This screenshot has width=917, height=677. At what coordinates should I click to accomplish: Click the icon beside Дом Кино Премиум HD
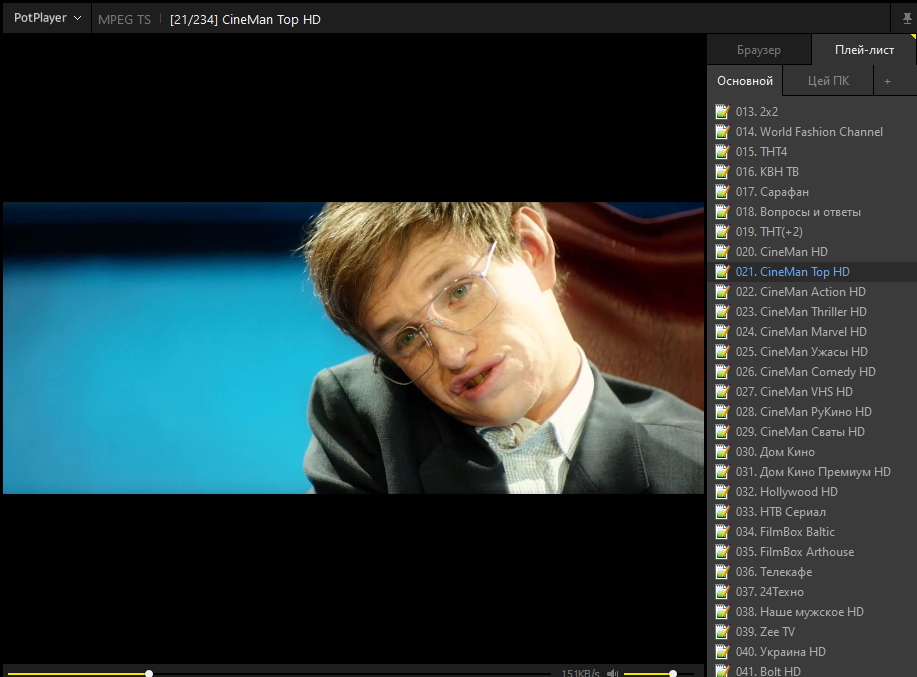(723, 471)
